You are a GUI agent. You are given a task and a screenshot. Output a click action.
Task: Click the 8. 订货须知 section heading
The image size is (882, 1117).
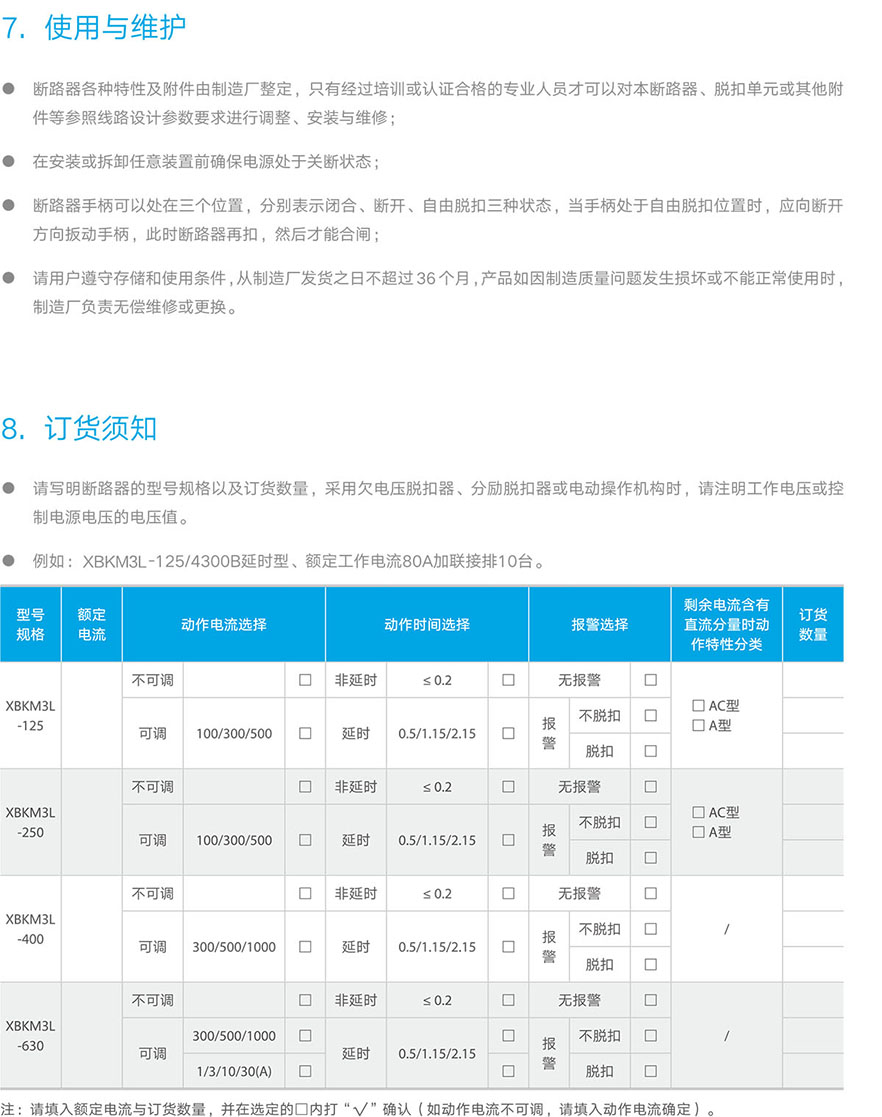click(x=80, y=429)
